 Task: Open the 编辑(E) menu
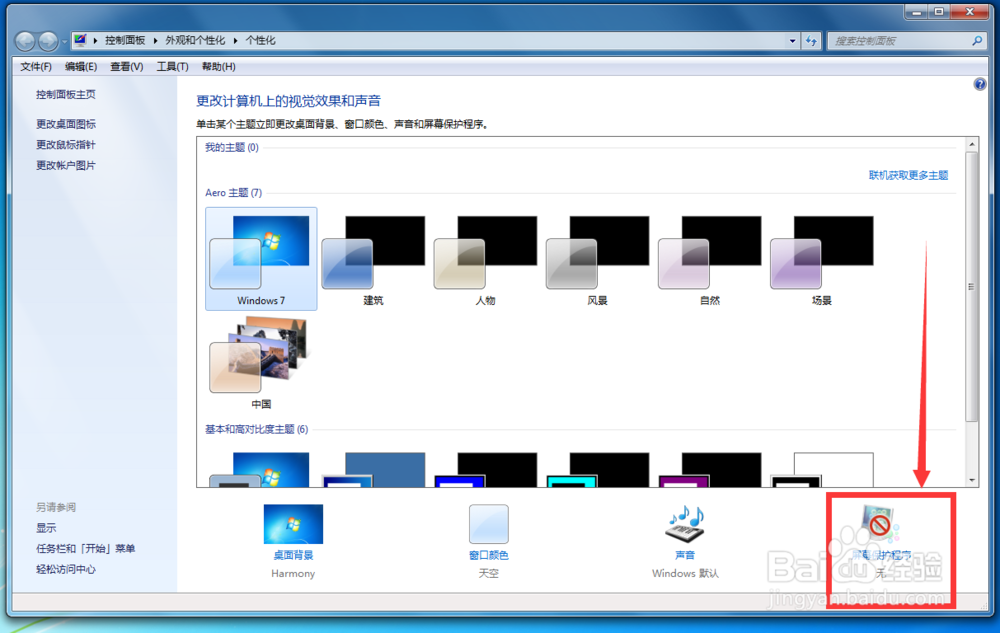coord(81,66)
